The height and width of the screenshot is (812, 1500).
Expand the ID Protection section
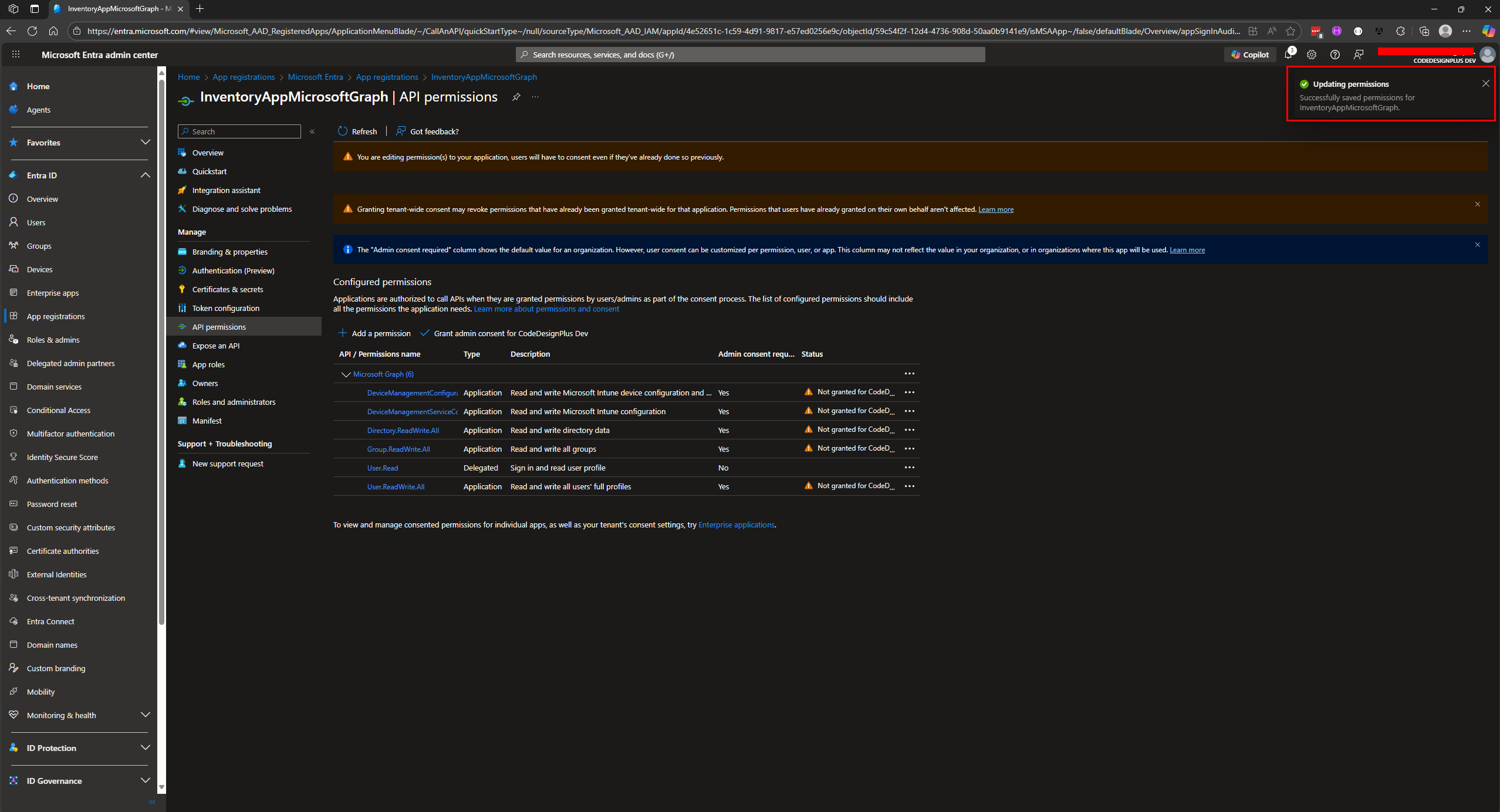[x=146, y=748]
